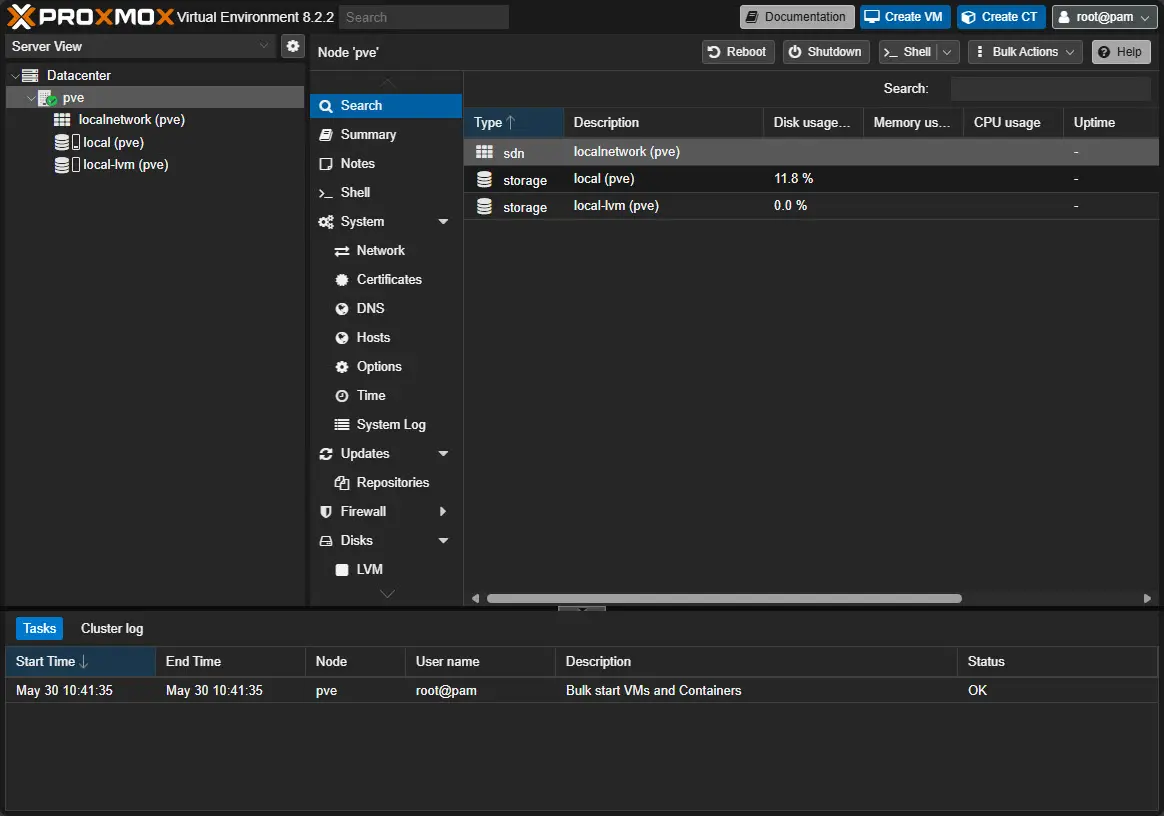Switch to the Cluster log tab
This screenshot has width=1164, height=816.
(112, 629)
